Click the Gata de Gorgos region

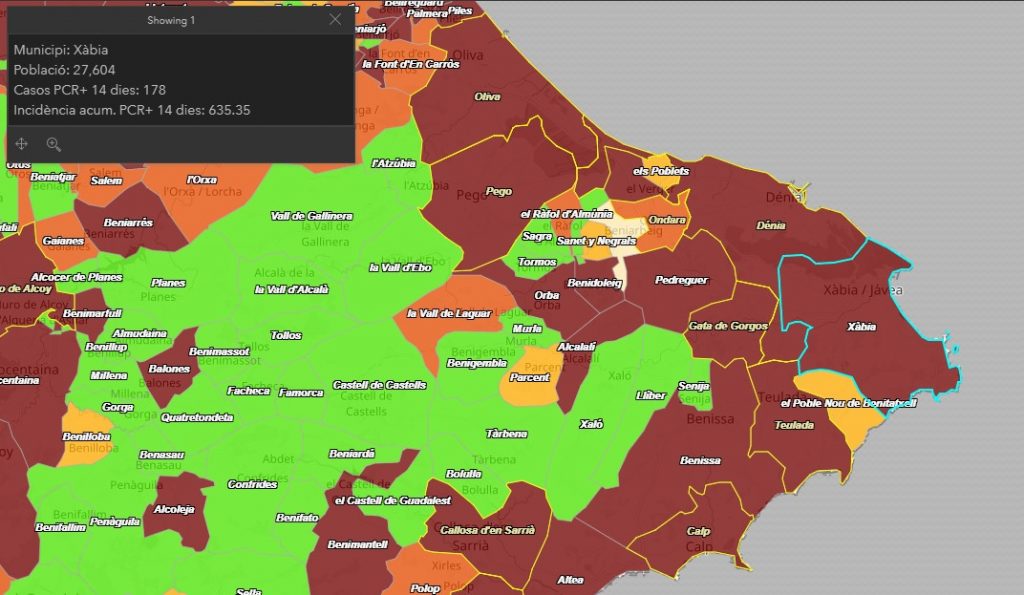[x=728, y=326]
